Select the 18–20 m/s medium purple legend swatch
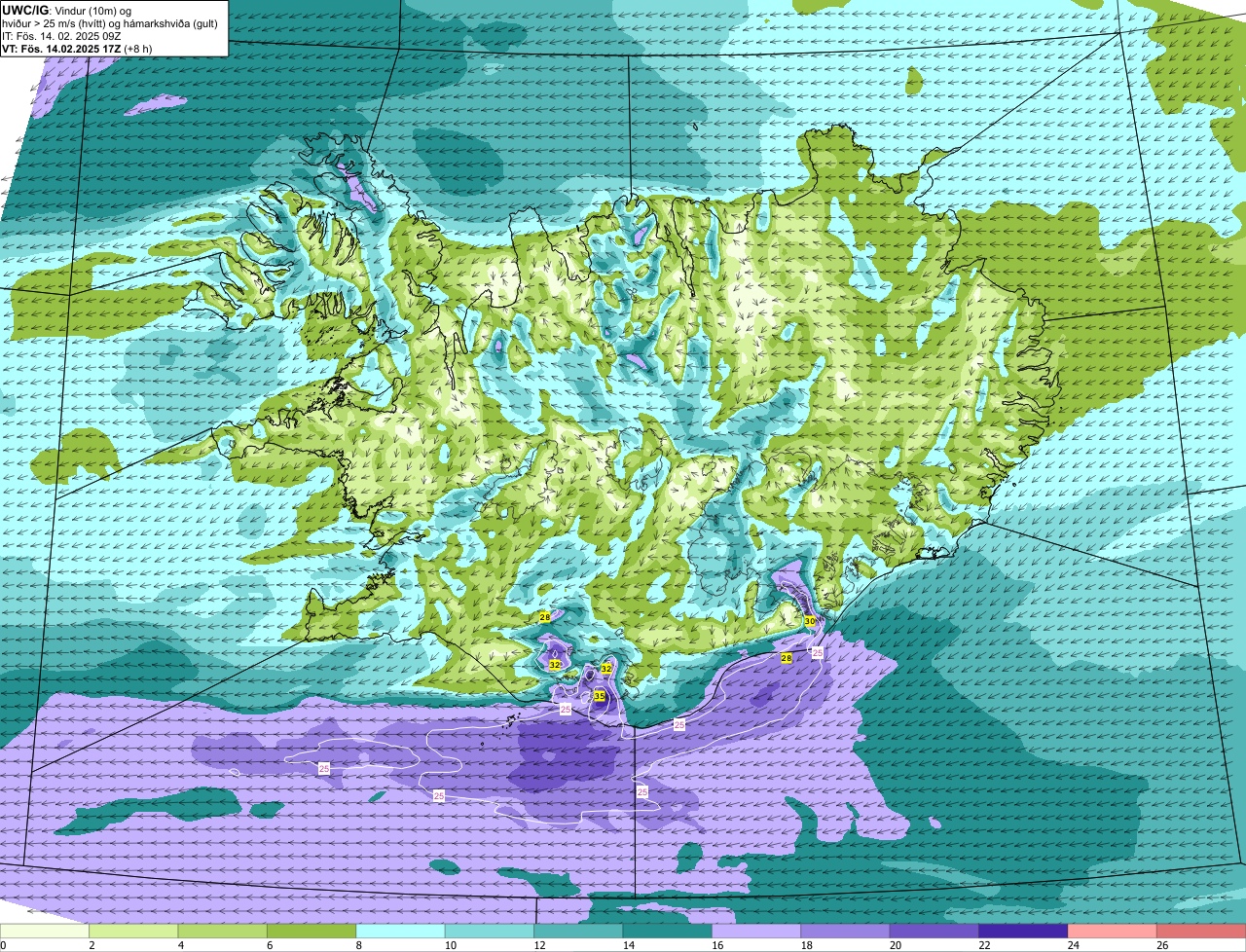The image size is (1246, 952). coord(846,932)
